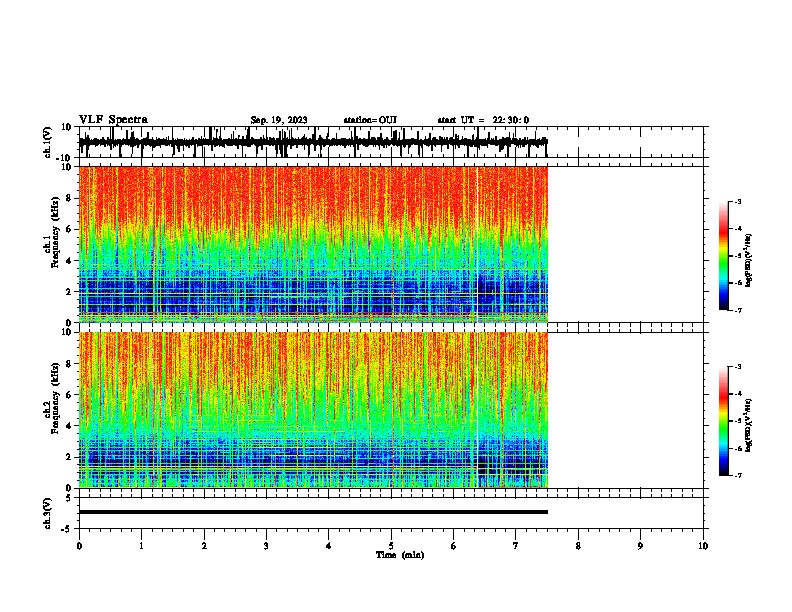The width and height of the screenshot is (792, 612).
Task: Click the "ch.1(V)" waveform axis label
Action: (x=48, y=142)
